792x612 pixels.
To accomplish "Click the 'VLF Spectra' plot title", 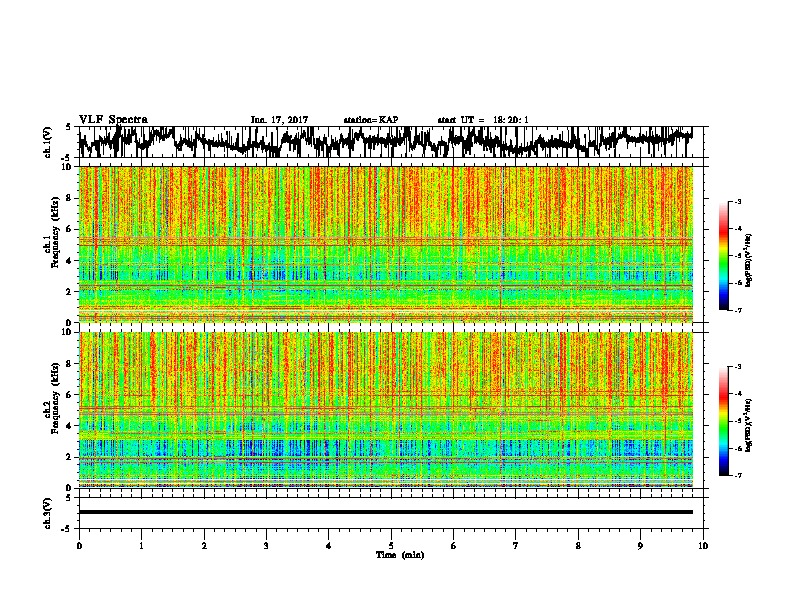I will click(113, 120).
